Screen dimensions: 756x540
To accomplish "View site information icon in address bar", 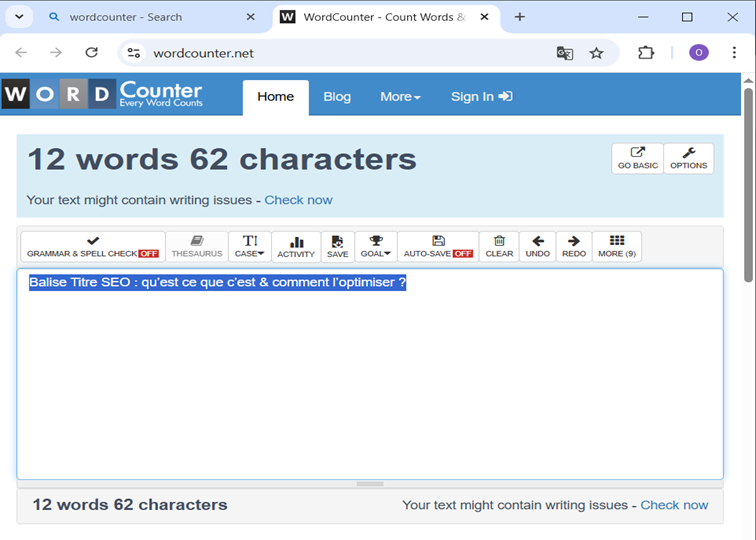I will pyautogui.click(x=134, y=53).
